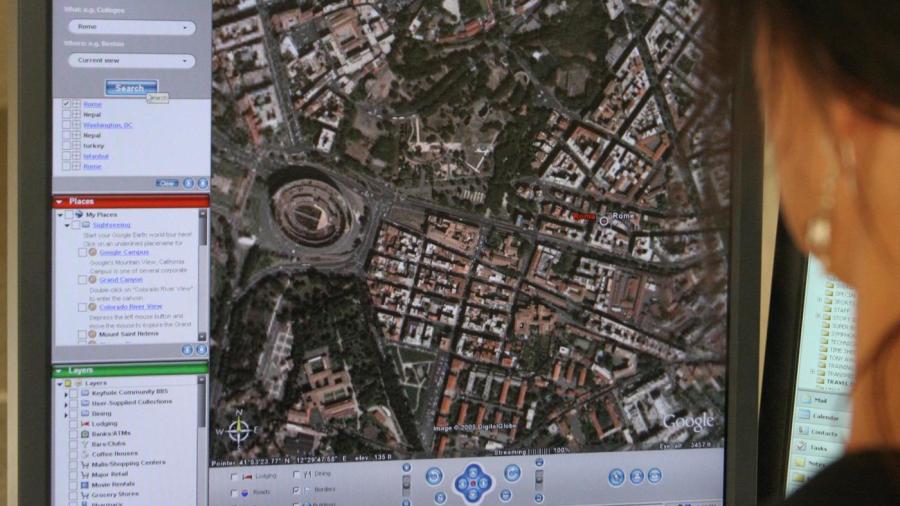Click the top button above tilt slider

[x=539, y=462]
